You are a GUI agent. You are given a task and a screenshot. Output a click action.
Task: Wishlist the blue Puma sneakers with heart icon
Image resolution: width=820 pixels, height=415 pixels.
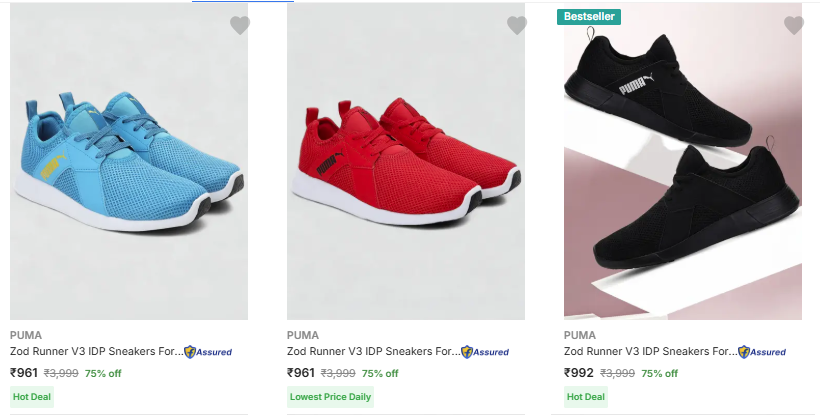tap(239, 26)
